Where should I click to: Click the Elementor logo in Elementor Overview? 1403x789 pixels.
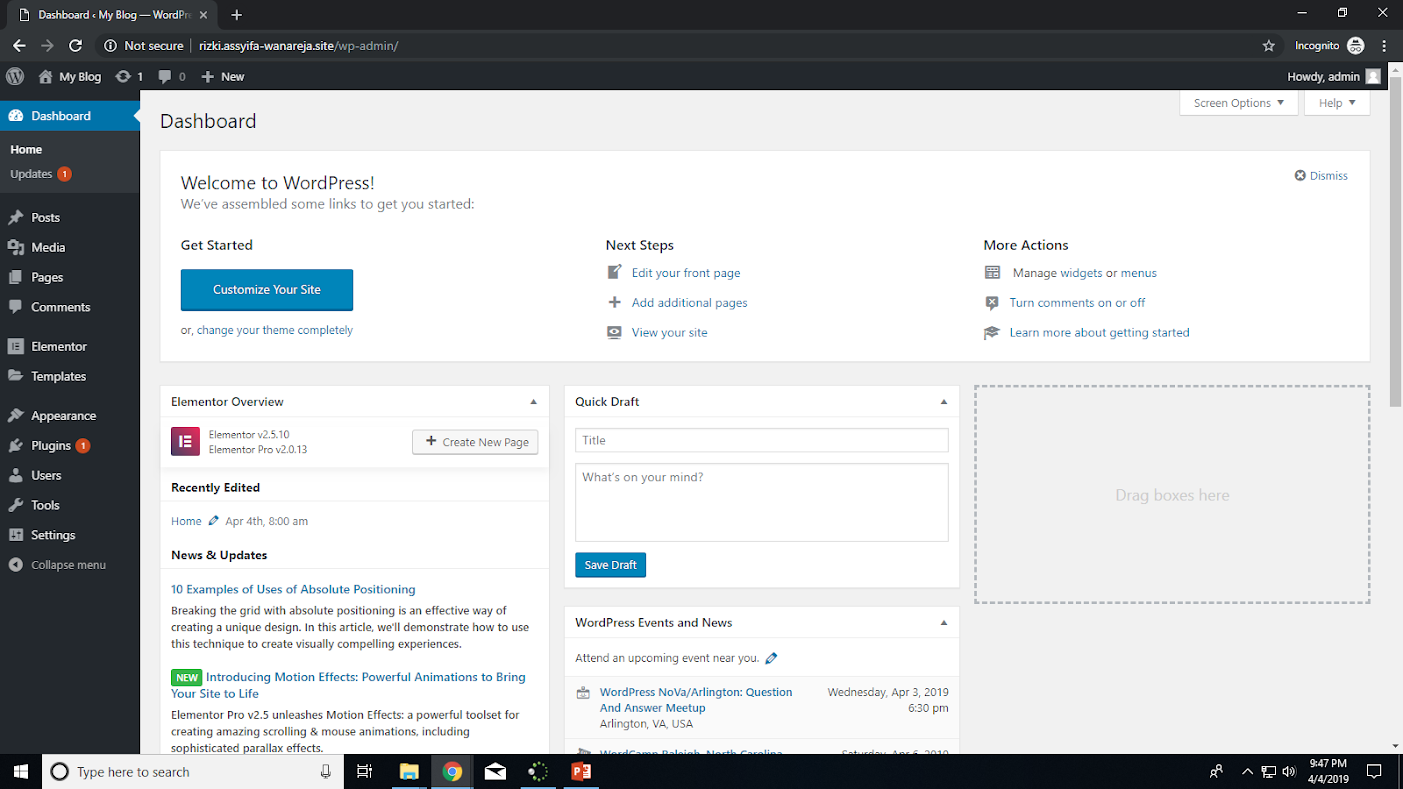tap(185, 441)
